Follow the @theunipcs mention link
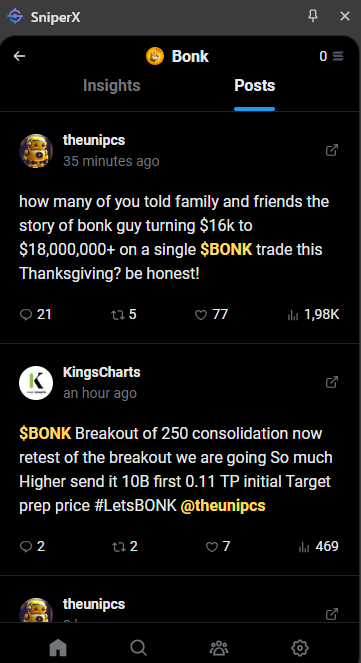Viewport: 361px width, 663px height. tap(223, 505)
